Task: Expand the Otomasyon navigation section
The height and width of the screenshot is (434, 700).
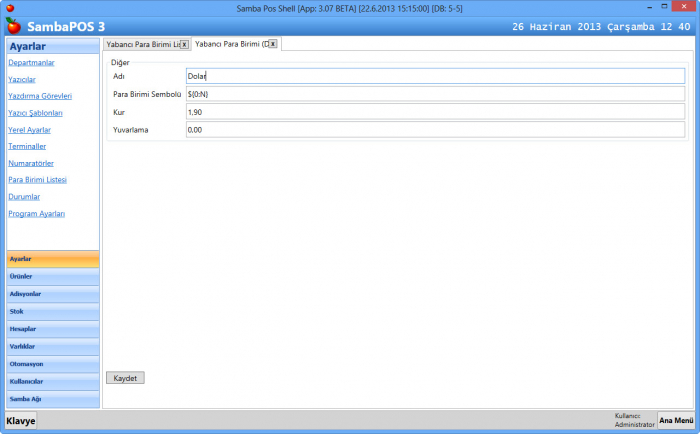Action: pos(52,364)
